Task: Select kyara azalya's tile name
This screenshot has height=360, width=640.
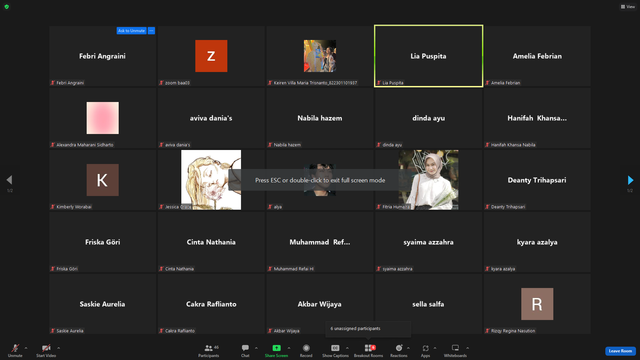Action: pyautogui.click(x=537, y=242)
